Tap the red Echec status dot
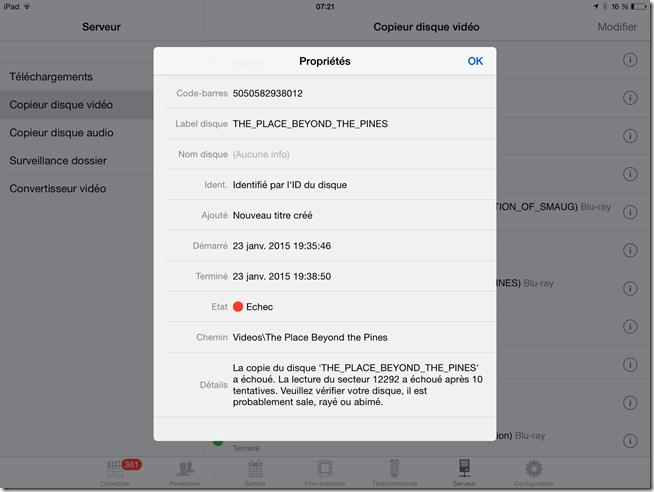Viewport: 654px width, 492px height. coord(238,307)
